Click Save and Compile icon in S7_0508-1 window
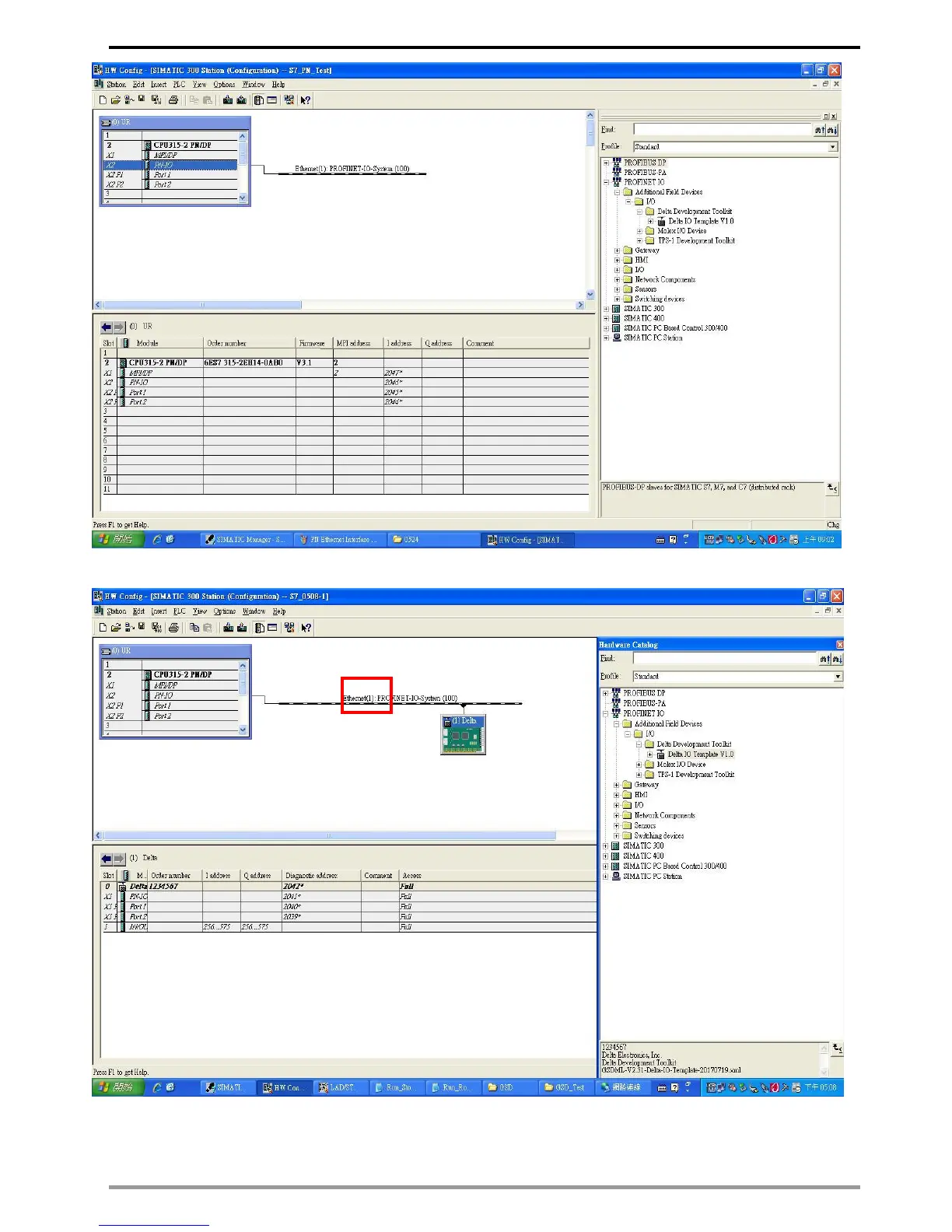 [157, 628]
